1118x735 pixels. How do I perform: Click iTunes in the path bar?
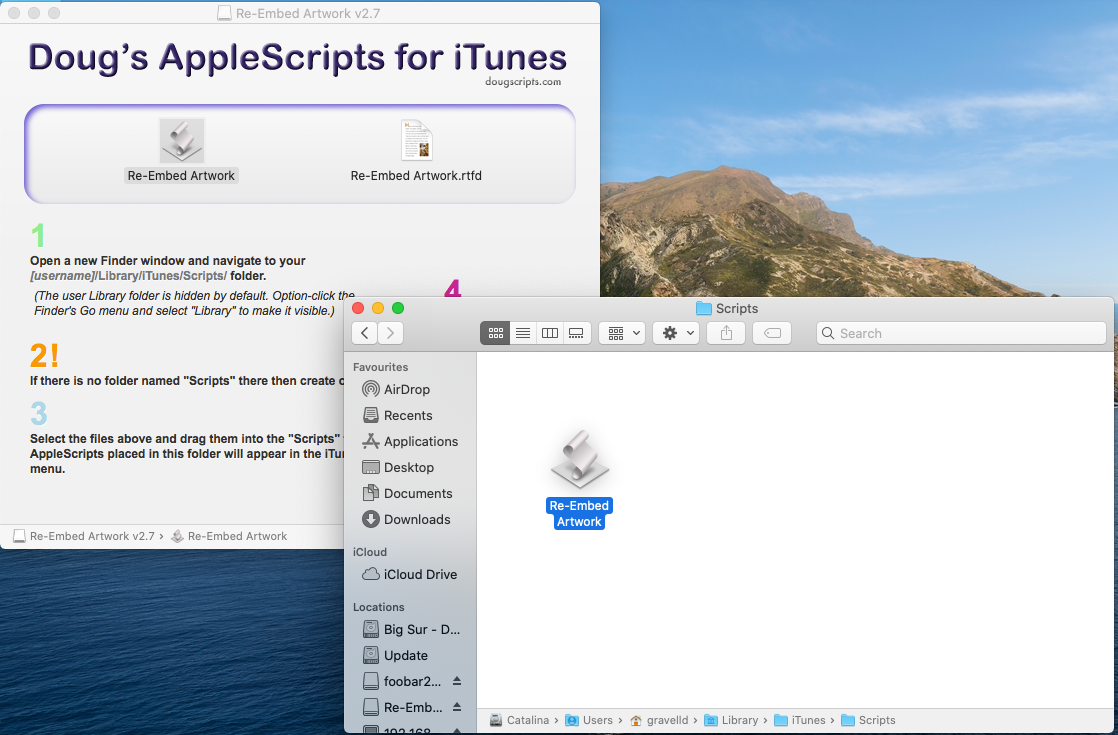click(800, 720)
